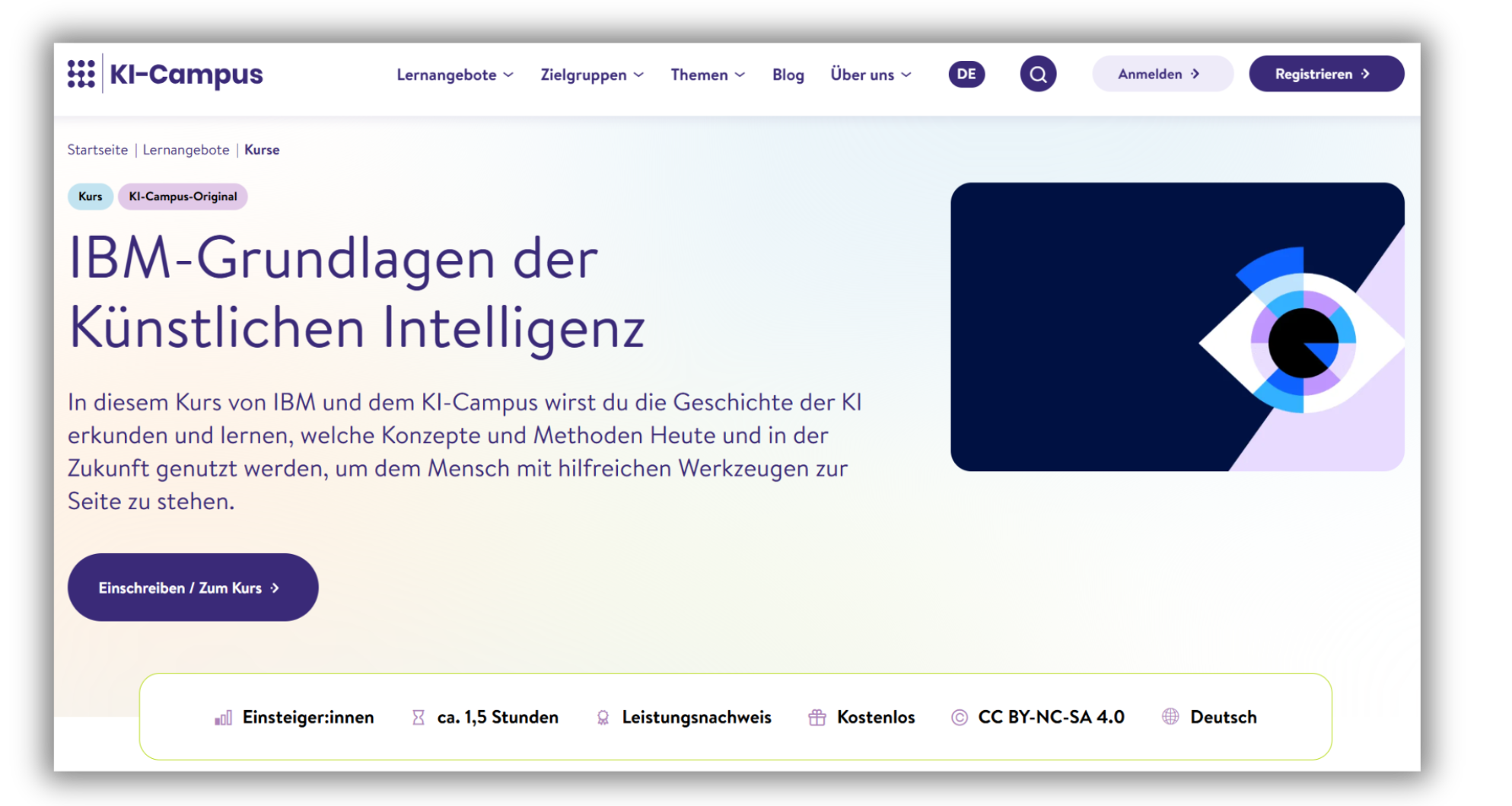
Task: Expand the Zielgruppen dropdown chevron
Action: pos(638,75)
